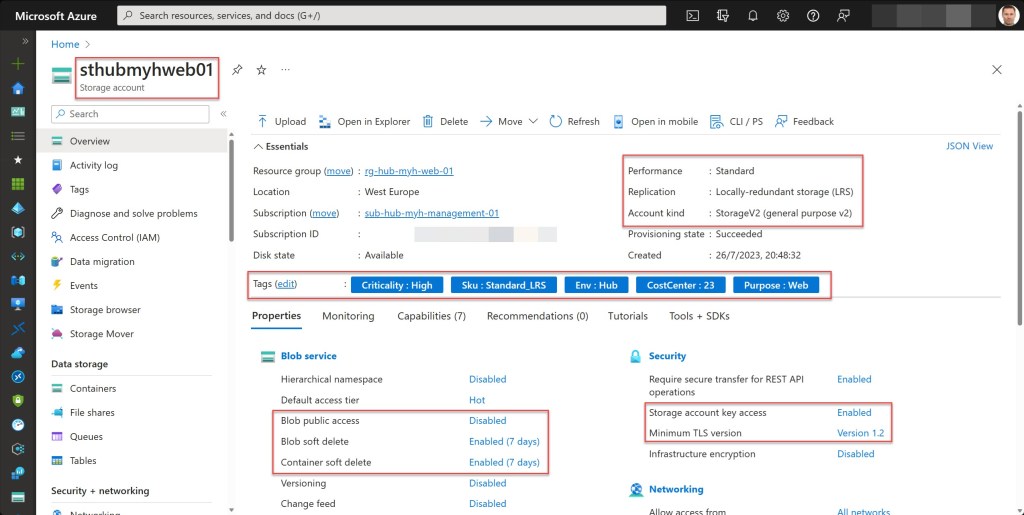This screenshot has height=515, width=1024.
Task: Open JSON View link
Action: 969,146
